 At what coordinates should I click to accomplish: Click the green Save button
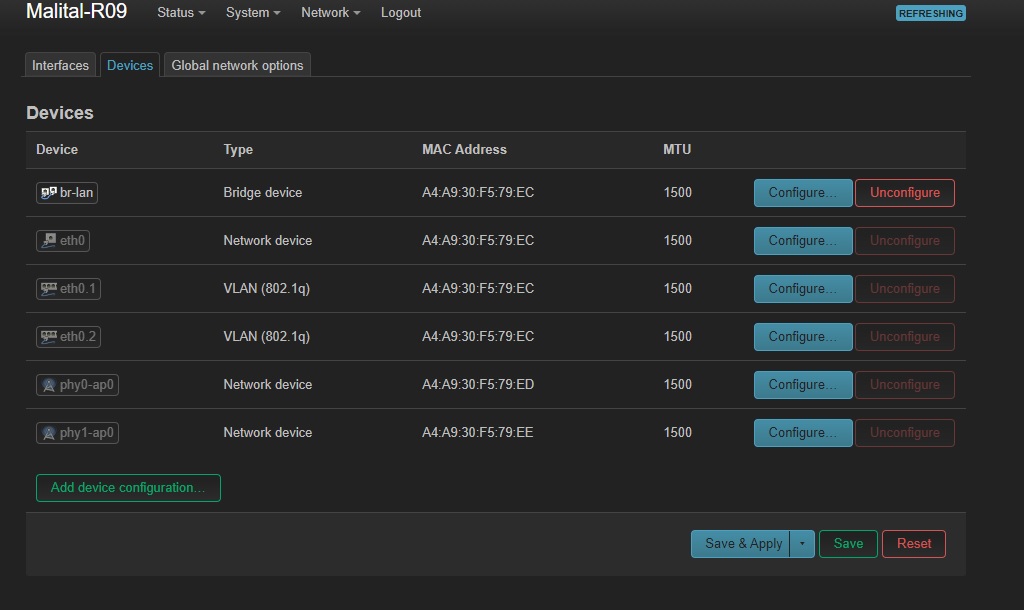point(848,543)
